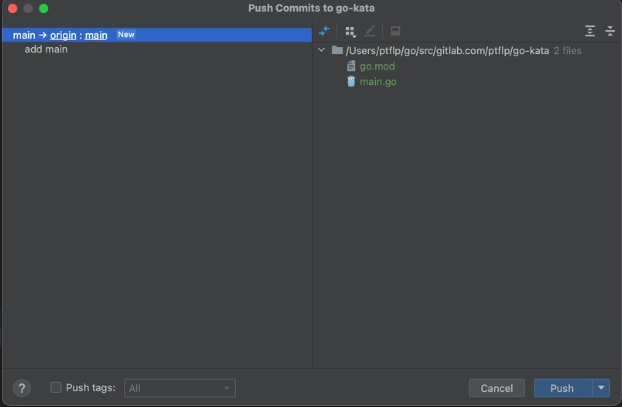Open the Push tags 'All' dropdown

180,388
